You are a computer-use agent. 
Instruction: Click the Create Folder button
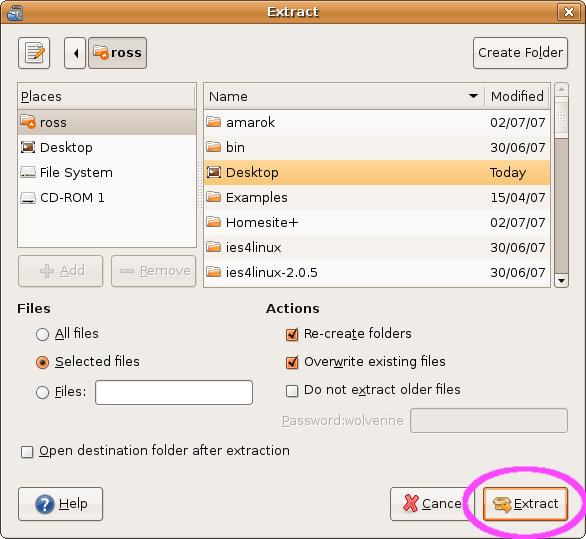coord(520,53)
